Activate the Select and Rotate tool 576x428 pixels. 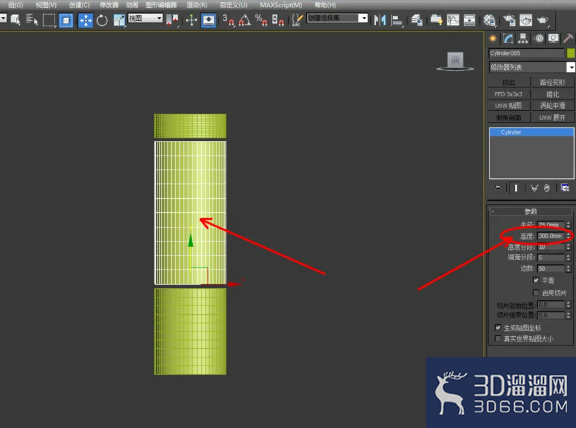(x=102, y=20)
